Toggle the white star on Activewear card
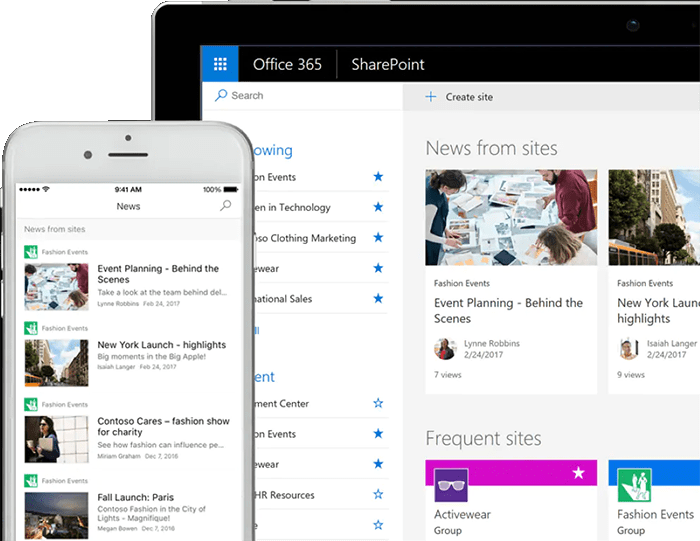This screenshot has width=700, height=541. [579, 472]
